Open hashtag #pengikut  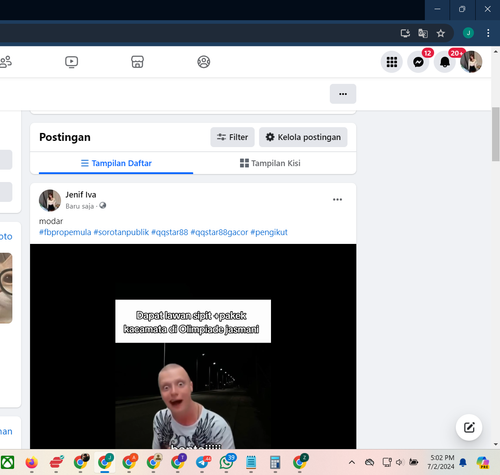click(269, 232)
